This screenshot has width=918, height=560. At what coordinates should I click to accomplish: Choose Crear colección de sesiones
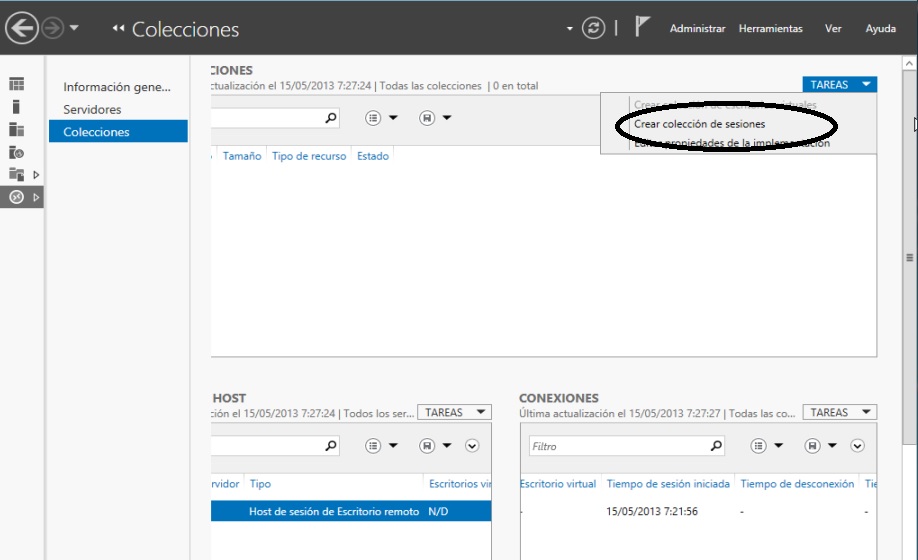(x=699, y=124)
